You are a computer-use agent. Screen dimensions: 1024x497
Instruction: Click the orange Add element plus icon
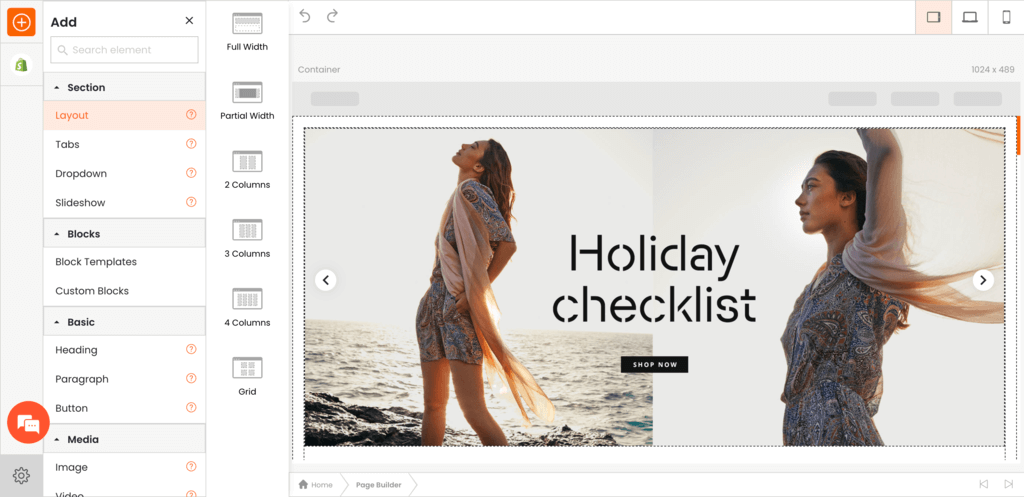[x=21, y=21]
